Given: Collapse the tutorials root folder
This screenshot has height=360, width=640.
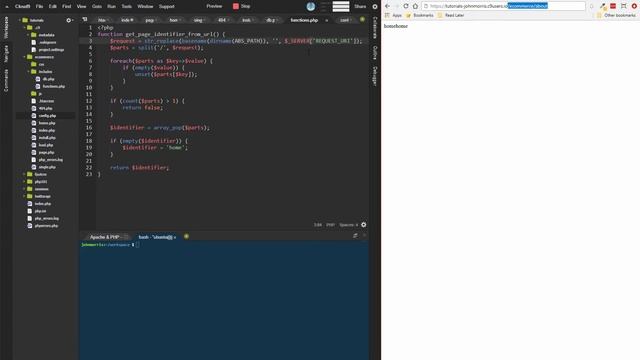Looking at the screenshot, I should pyautogui.click(x=20, y=20).
